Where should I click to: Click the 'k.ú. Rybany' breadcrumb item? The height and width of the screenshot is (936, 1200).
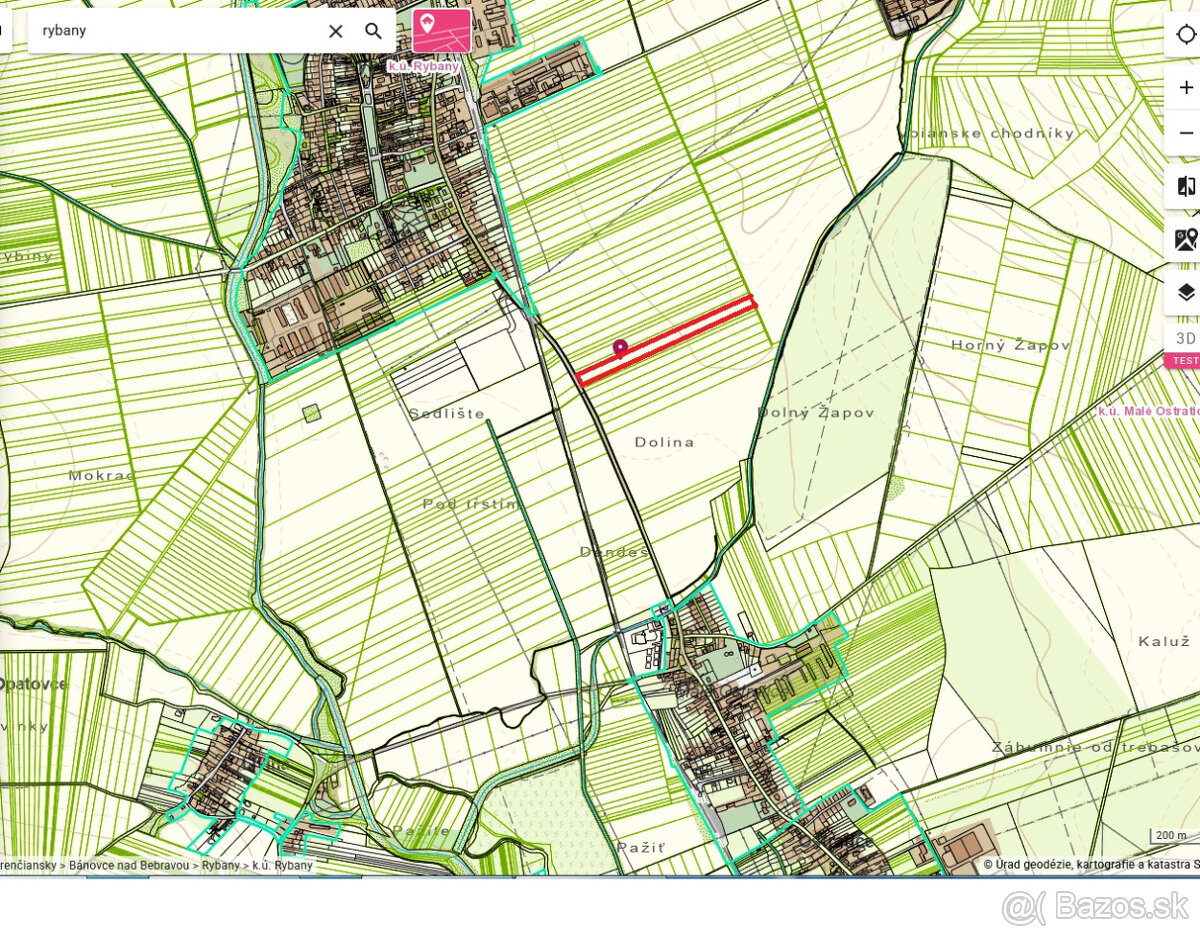282,866
